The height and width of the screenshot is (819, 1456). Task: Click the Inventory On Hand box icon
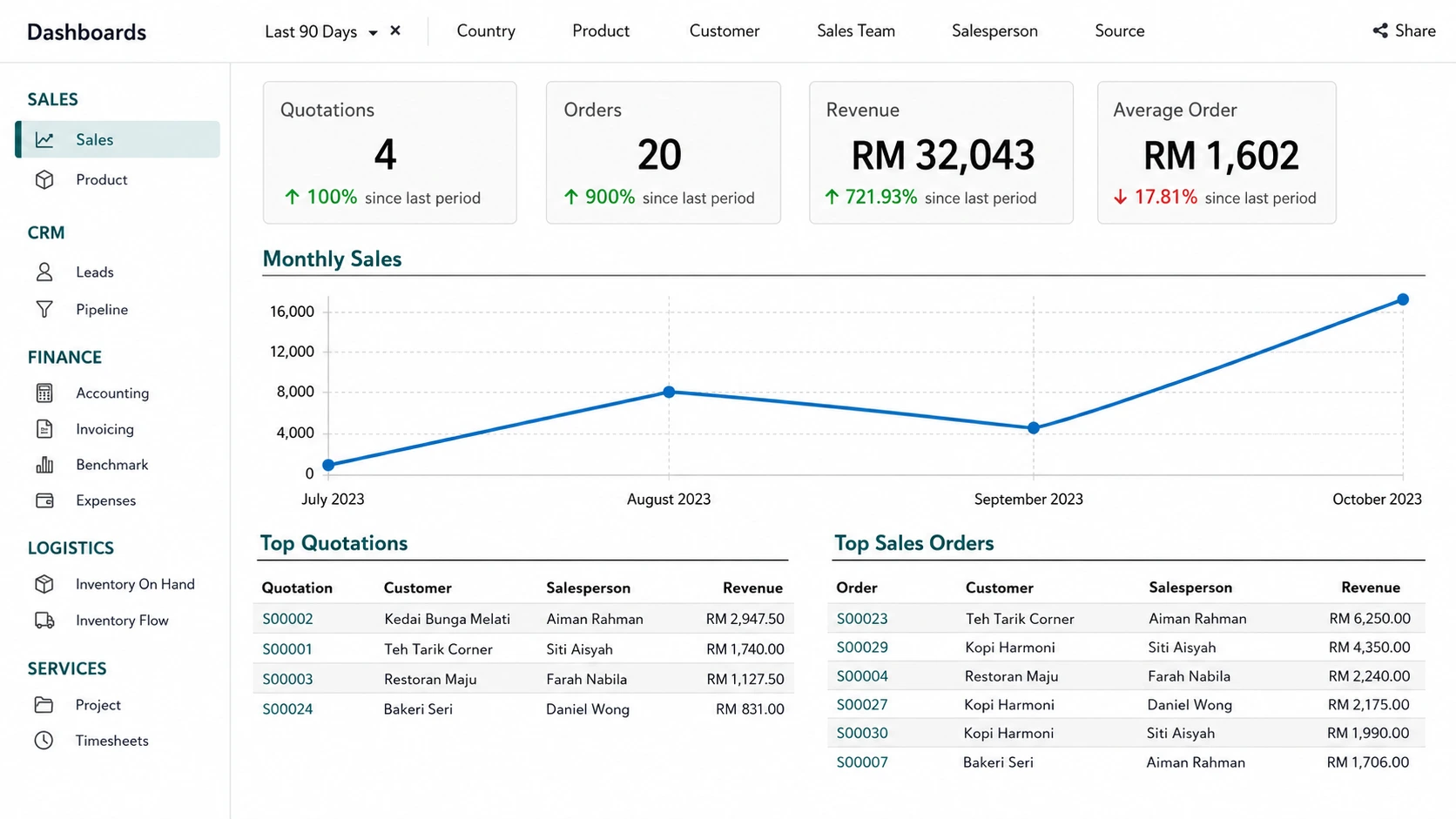click(x=44, y=584)
